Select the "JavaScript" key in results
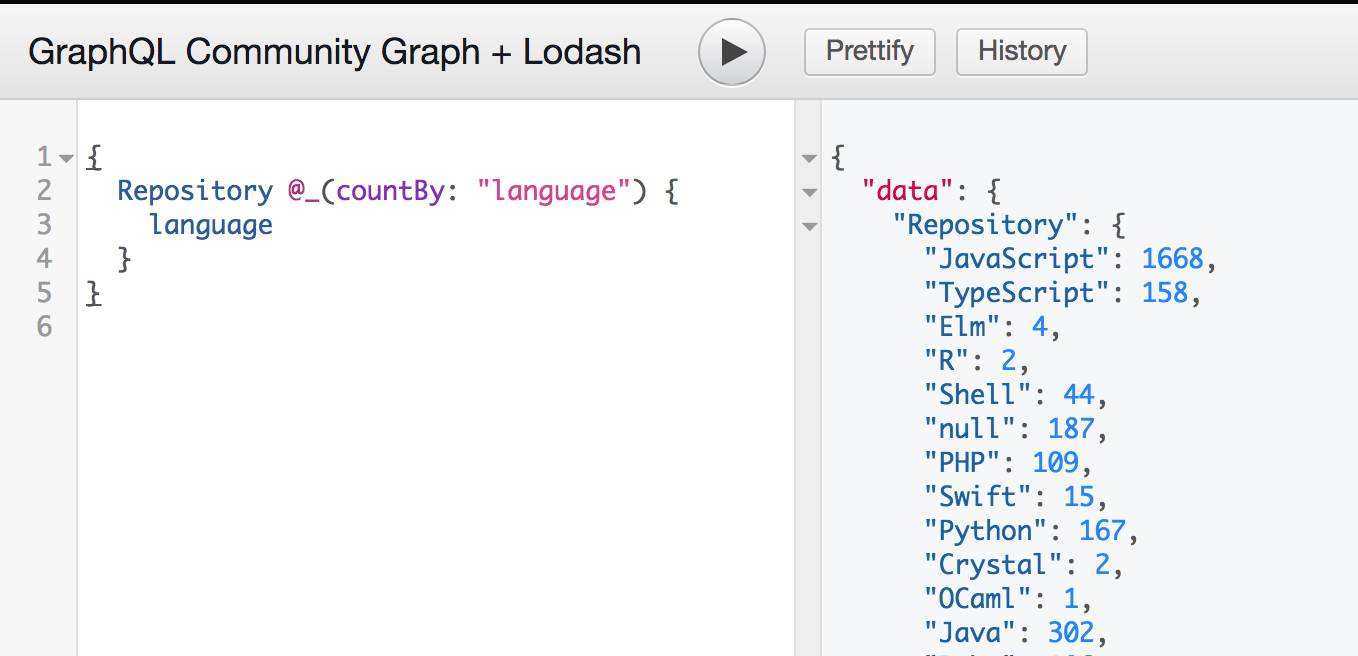1358x656 pixels. pyautogui.click(x=1018, y=259)
